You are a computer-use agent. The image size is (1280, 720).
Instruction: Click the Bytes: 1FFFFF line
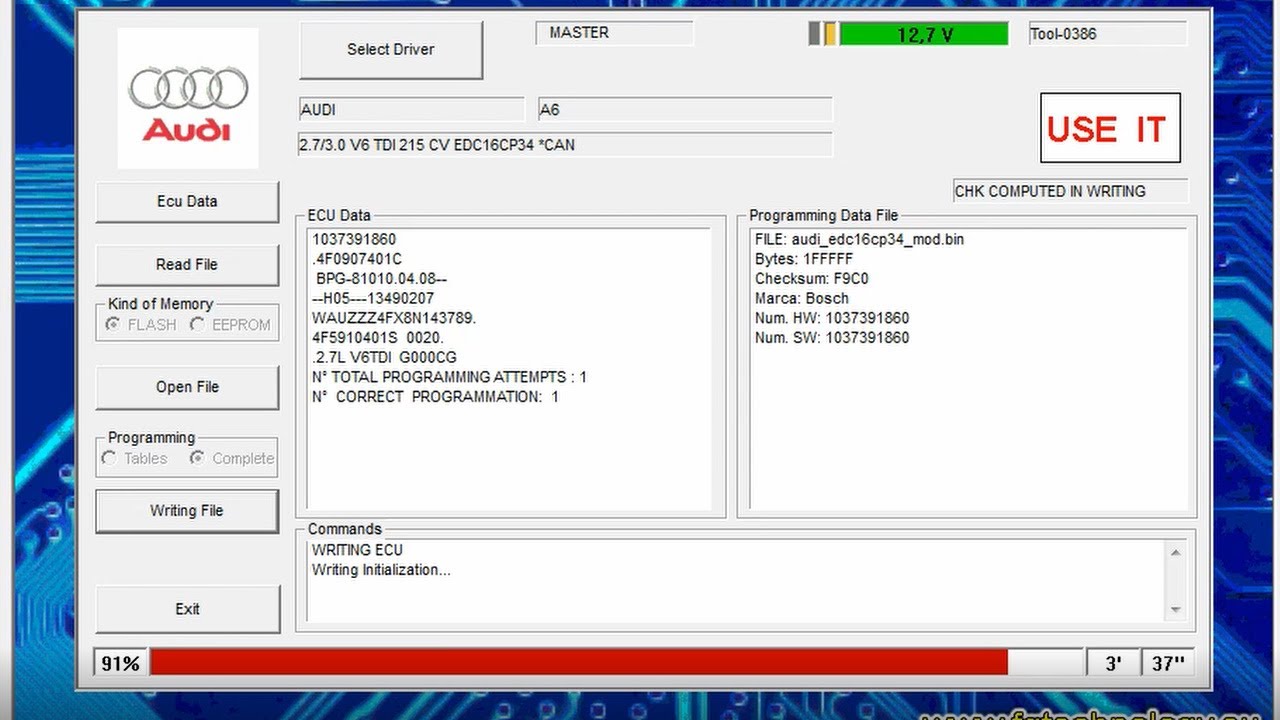tap(804, 259)
